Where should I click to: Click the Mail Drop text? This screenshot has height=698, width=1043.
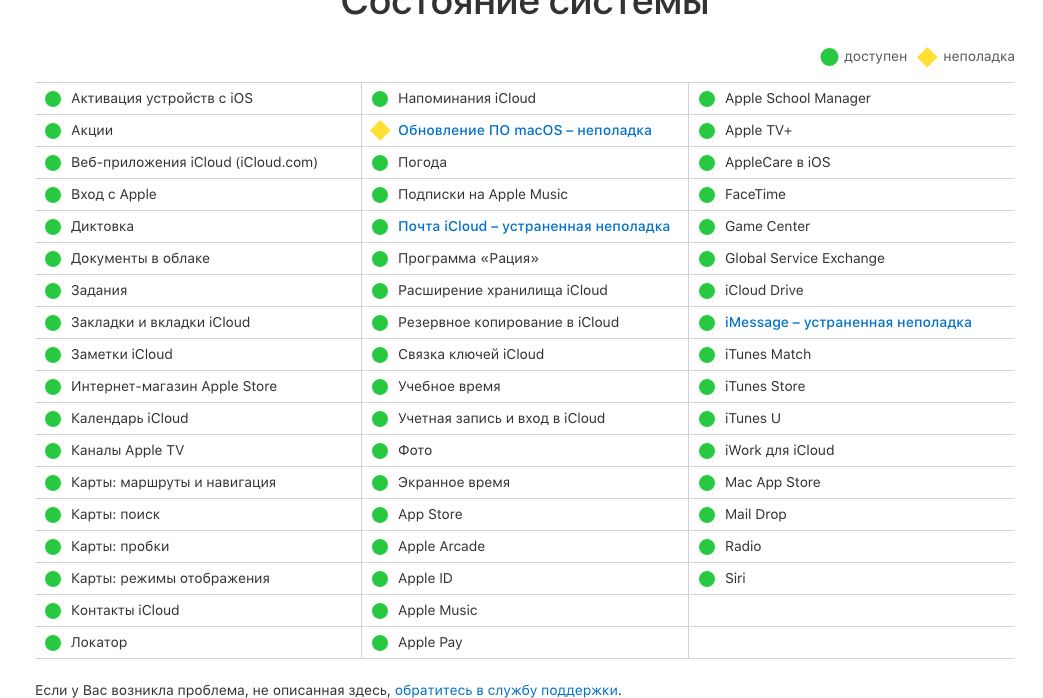[x=756, y=514]
